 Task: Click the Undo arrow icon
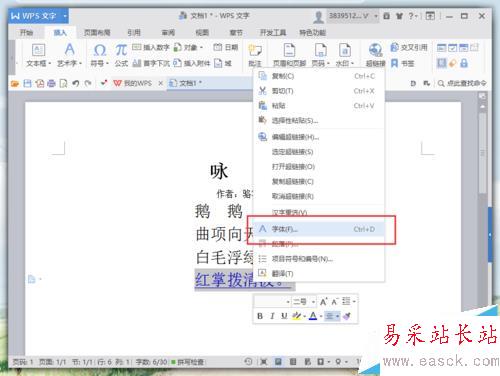76,83
